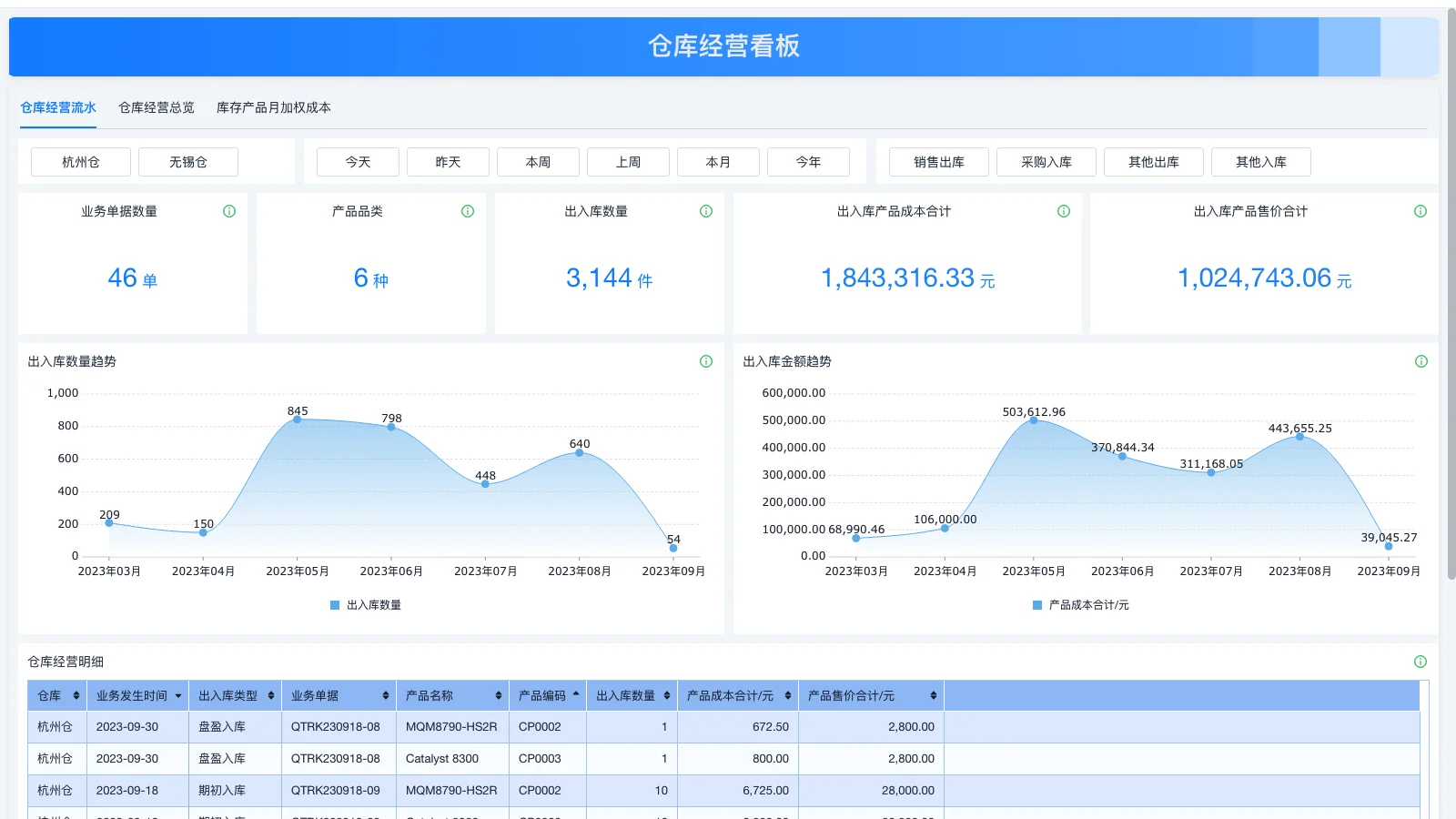The height and width of the screenshot is (819, 1456).
Task: Filter by 其他出库 type
Action: [1154, 162]
